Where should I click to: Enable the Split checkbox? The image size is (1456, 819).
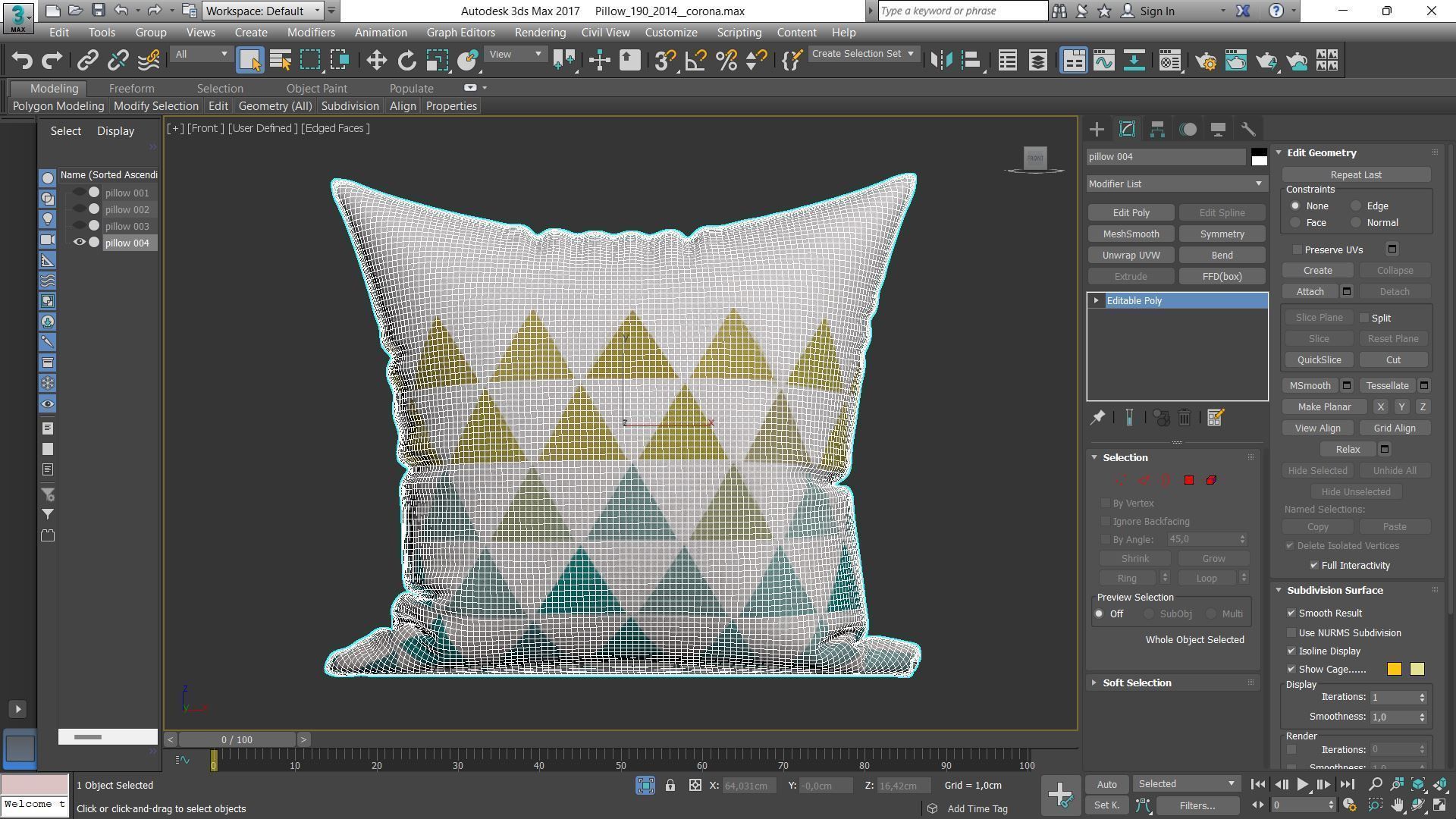(x=1364, y=318)
